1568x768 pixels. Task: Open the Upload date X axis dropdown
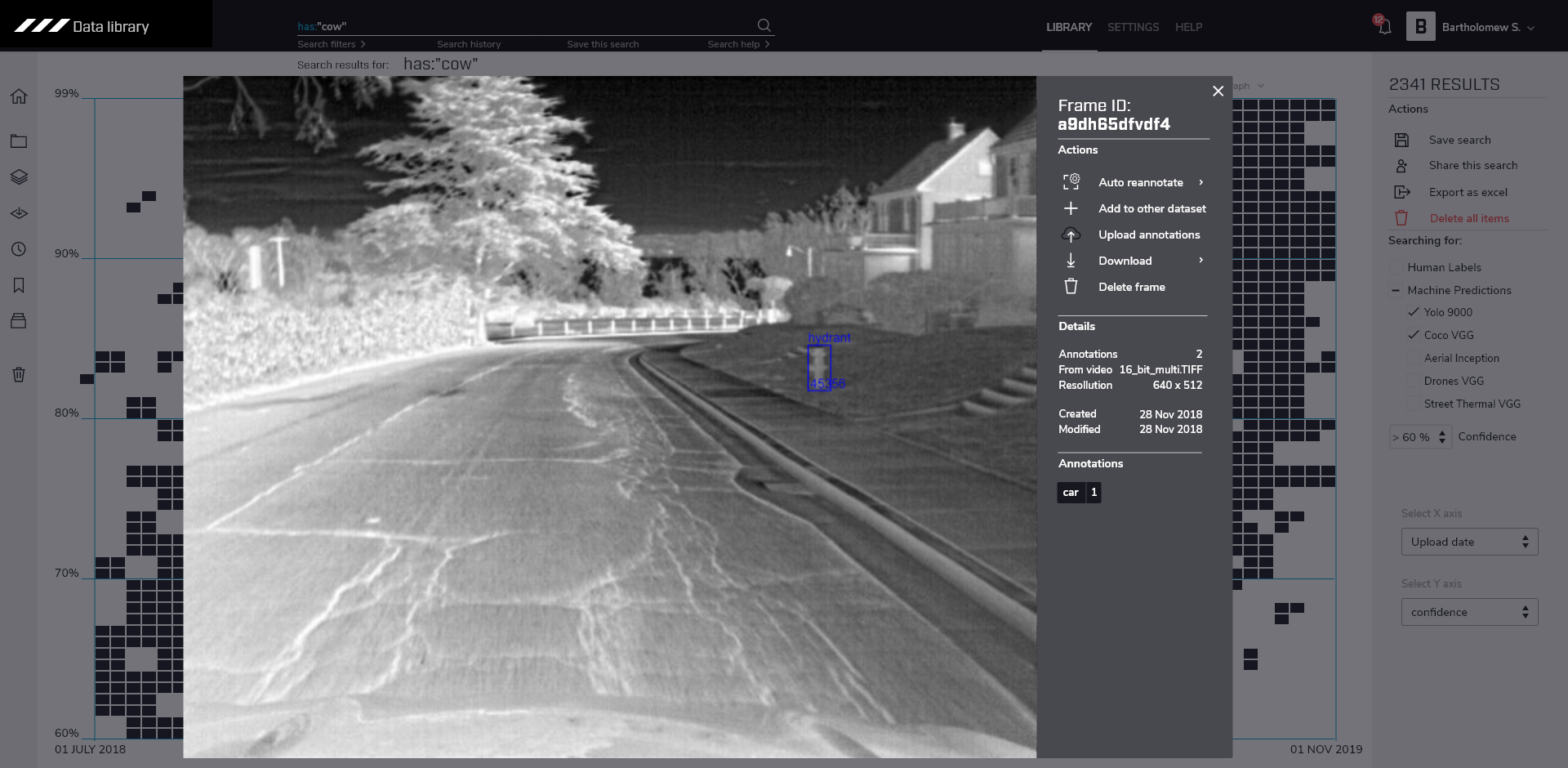(1469, 542)
